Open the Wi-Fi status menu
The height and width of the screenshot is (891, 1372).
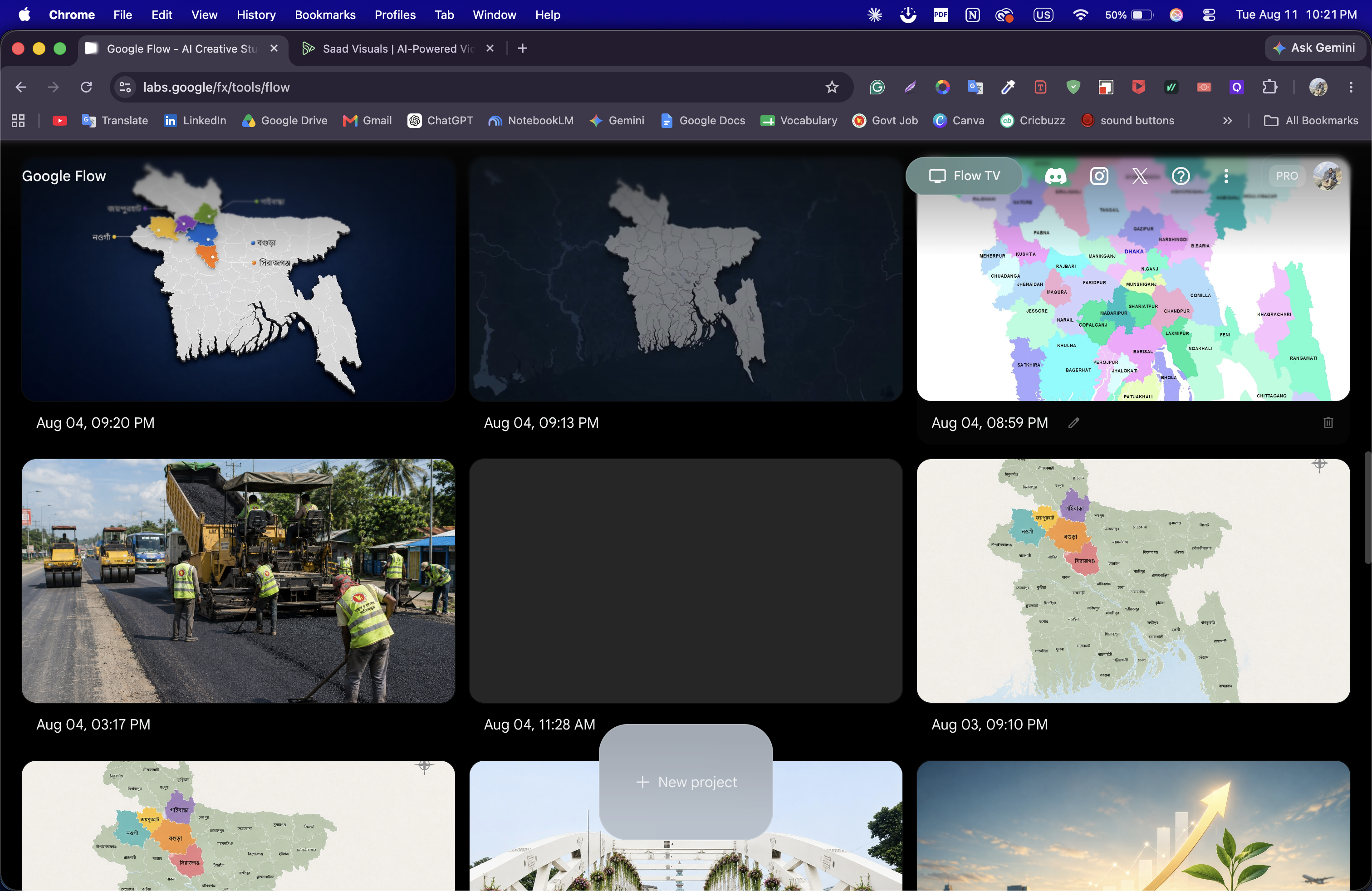tap(1080, 15)
